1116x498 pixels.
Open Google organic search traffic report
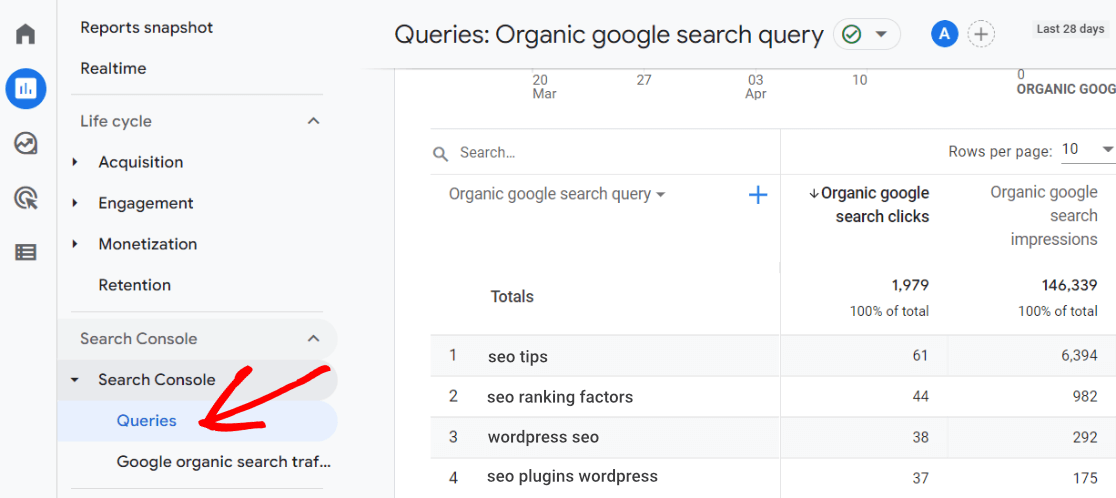(223, 462)
